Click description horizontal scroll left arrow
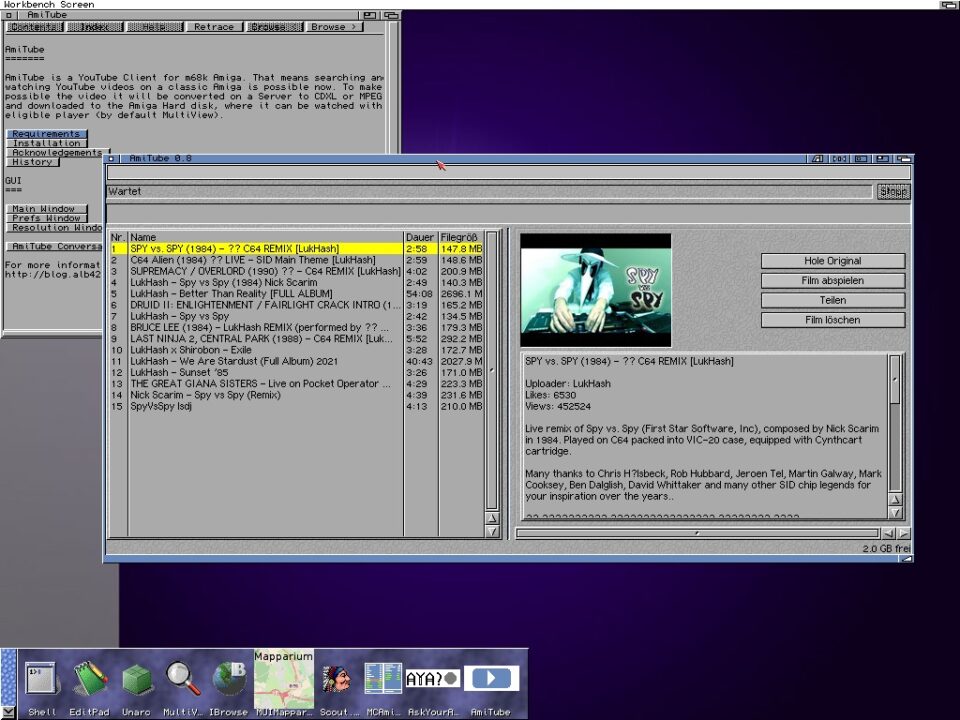Image resolution: width=960 pixels, height=720 pixels. pyautogui.click(x=889, y=533)
